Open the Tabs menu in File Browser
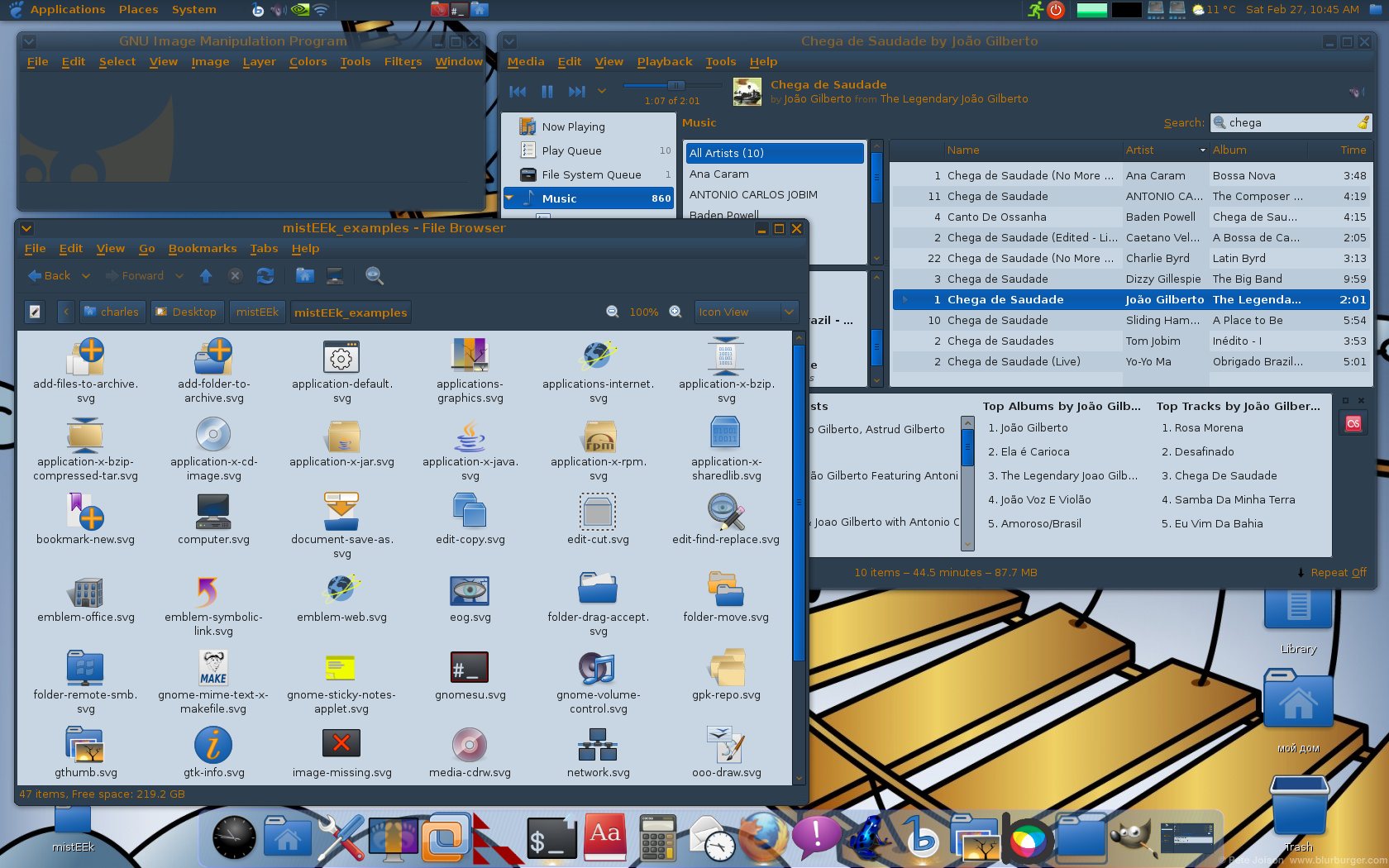This screenshot has height=868, width=1389. pos(264,248)
